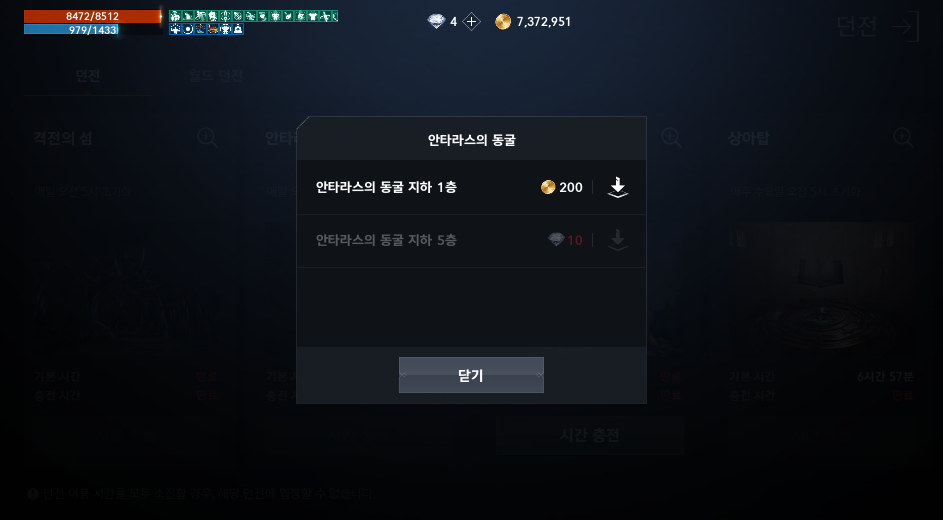Click the colorful food buff icon in blue row
The image size is (943, 520).
(213, 29)
